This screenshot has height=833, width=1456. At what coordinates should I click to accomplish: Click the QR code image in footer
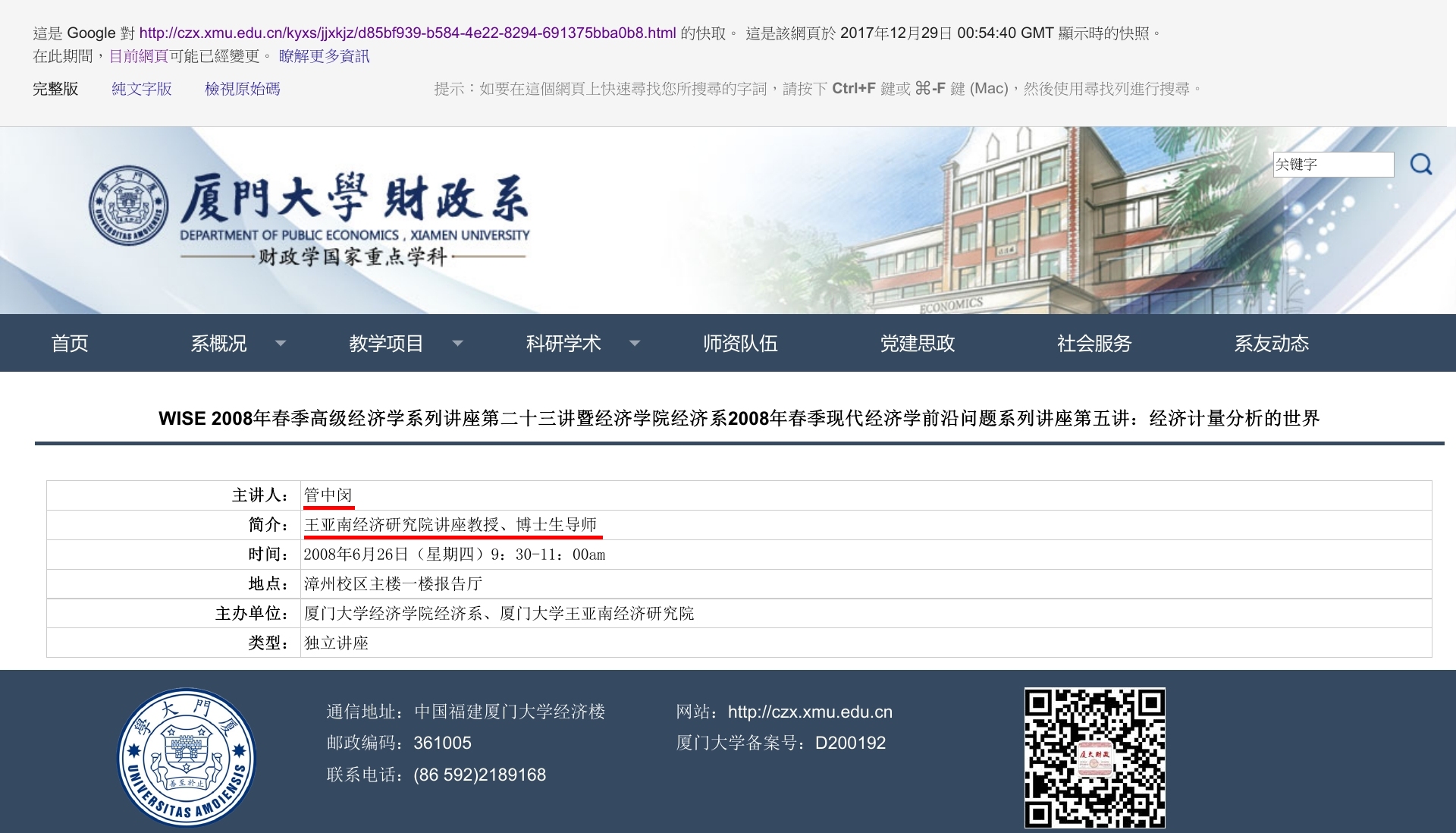pos(1094,756)
